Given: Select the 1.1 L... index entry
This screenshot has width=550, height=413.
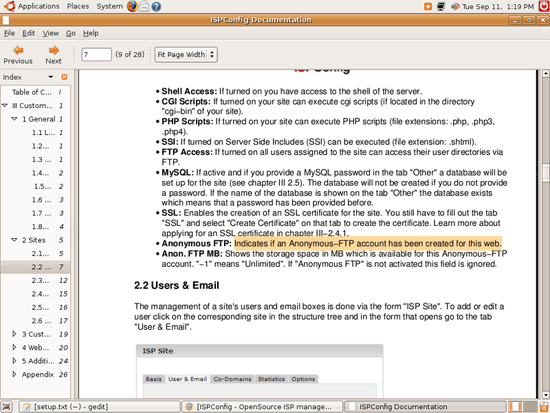Looking at the screenshot, I should [x=35, y=132].
